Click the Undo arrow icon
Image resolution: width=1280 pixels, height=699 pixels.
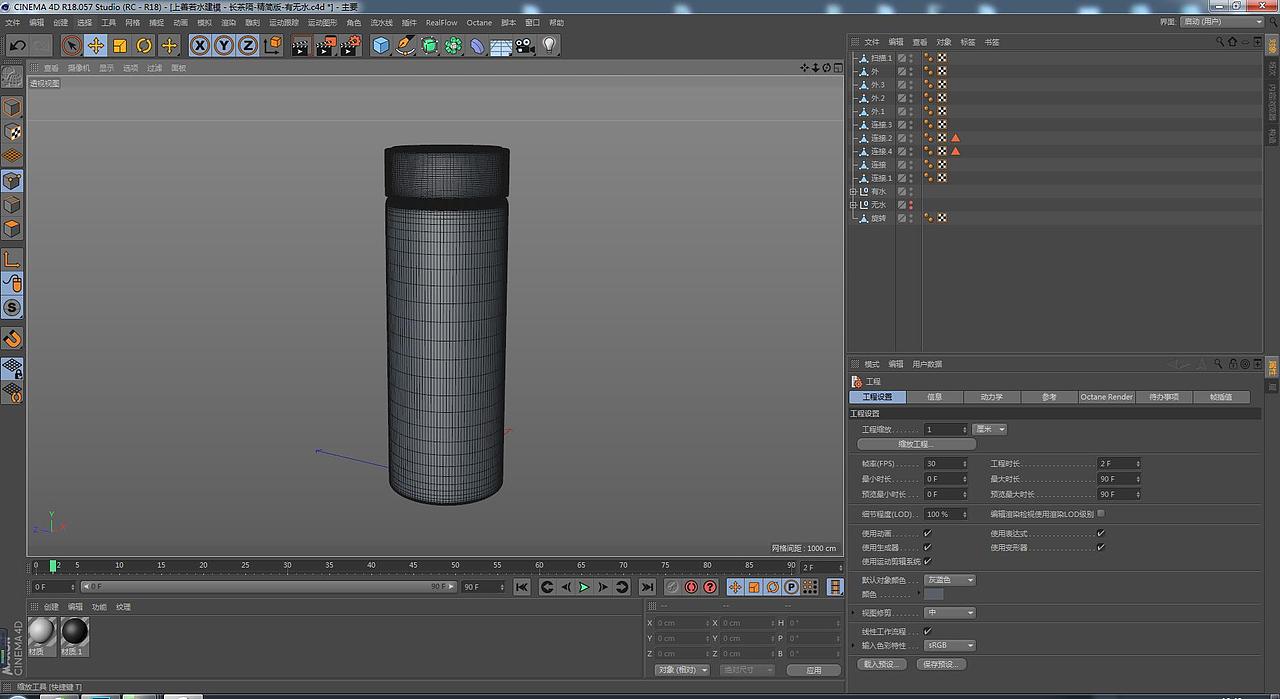pos(17,45)
